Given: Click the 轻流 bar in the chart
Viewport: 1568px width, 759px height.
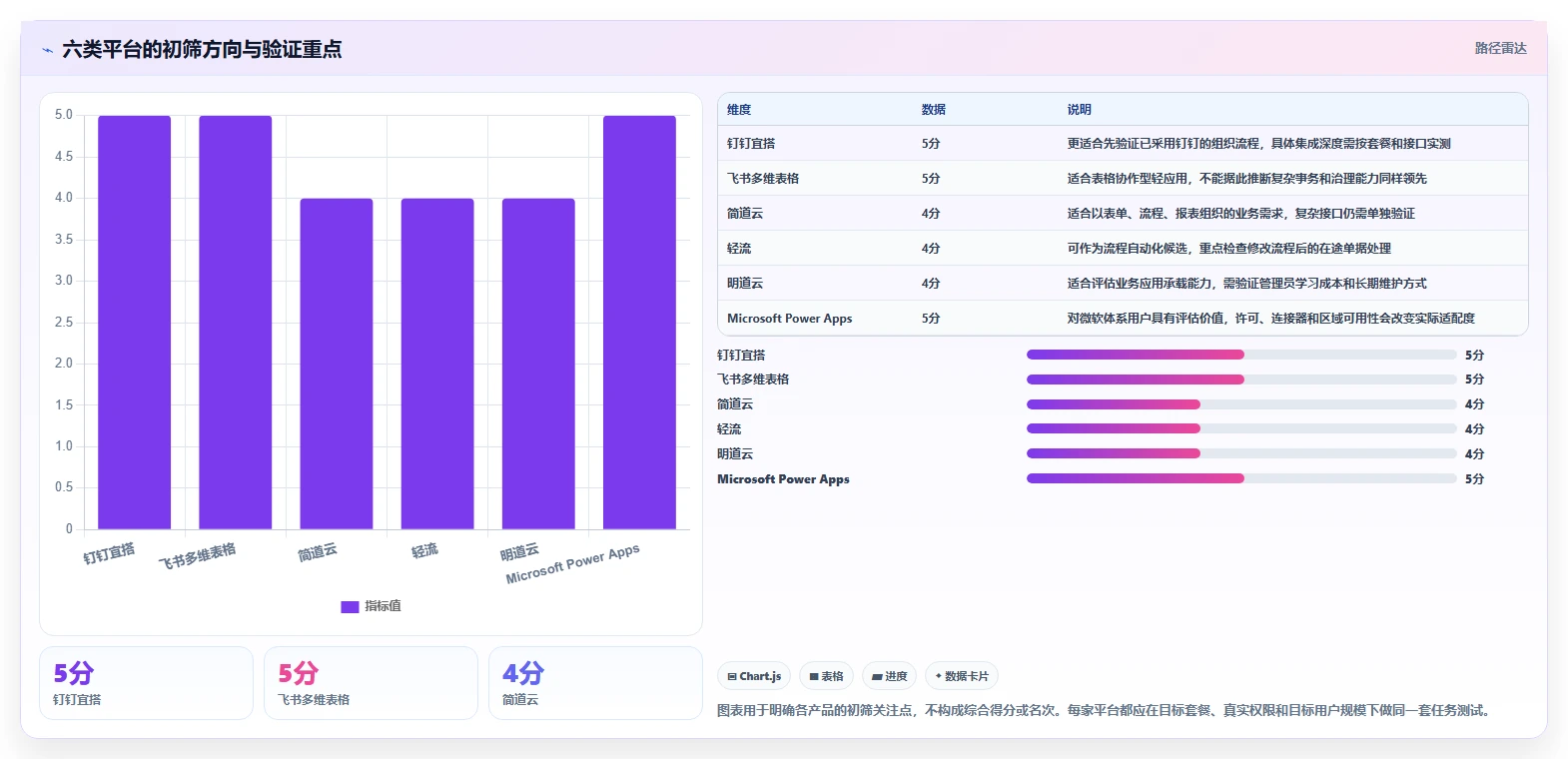Looking at the screenshot, I should (x=437, y=364).
